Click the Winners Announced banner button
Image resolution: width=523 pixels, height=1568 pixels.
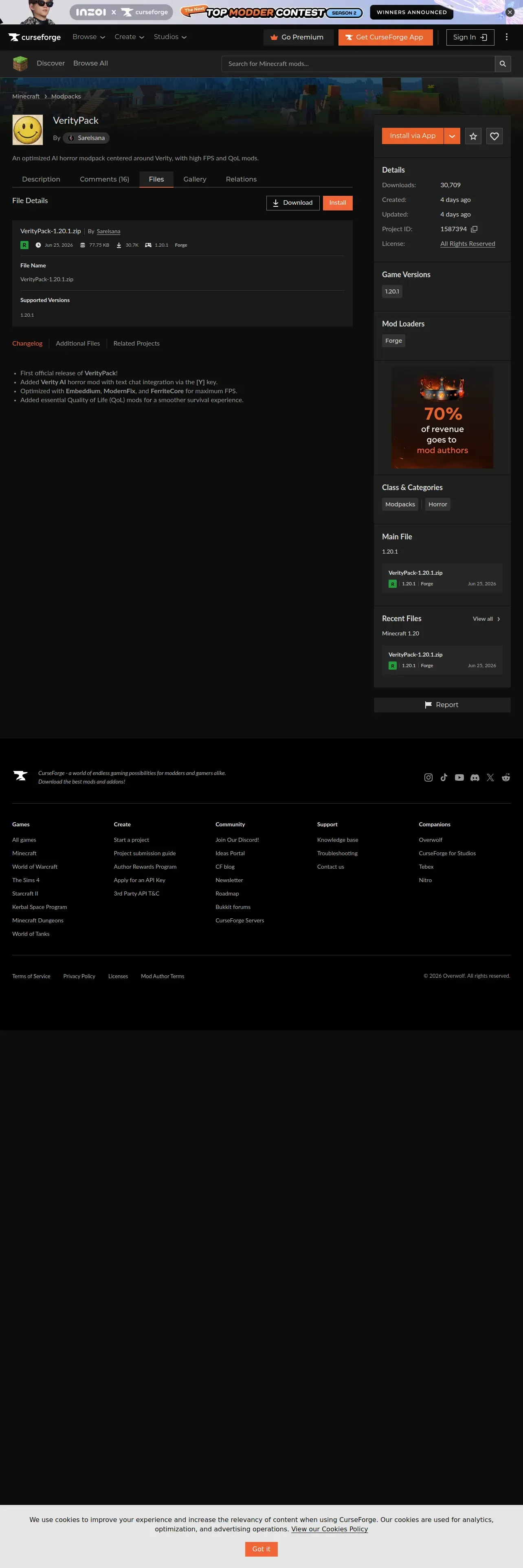(411, 12)
